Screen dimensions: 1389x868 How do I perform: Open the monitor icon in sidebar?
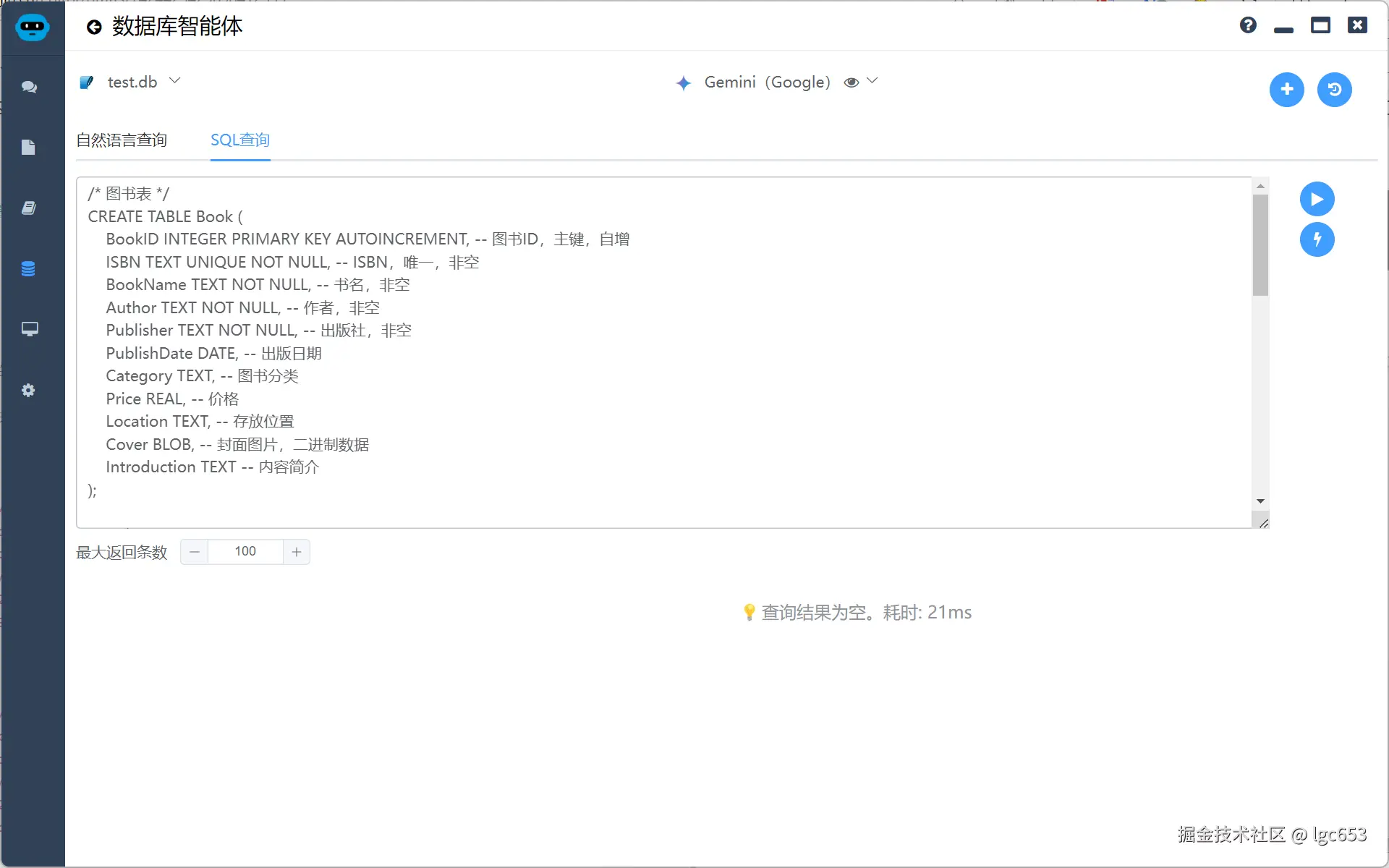click(x=29, y=330)
